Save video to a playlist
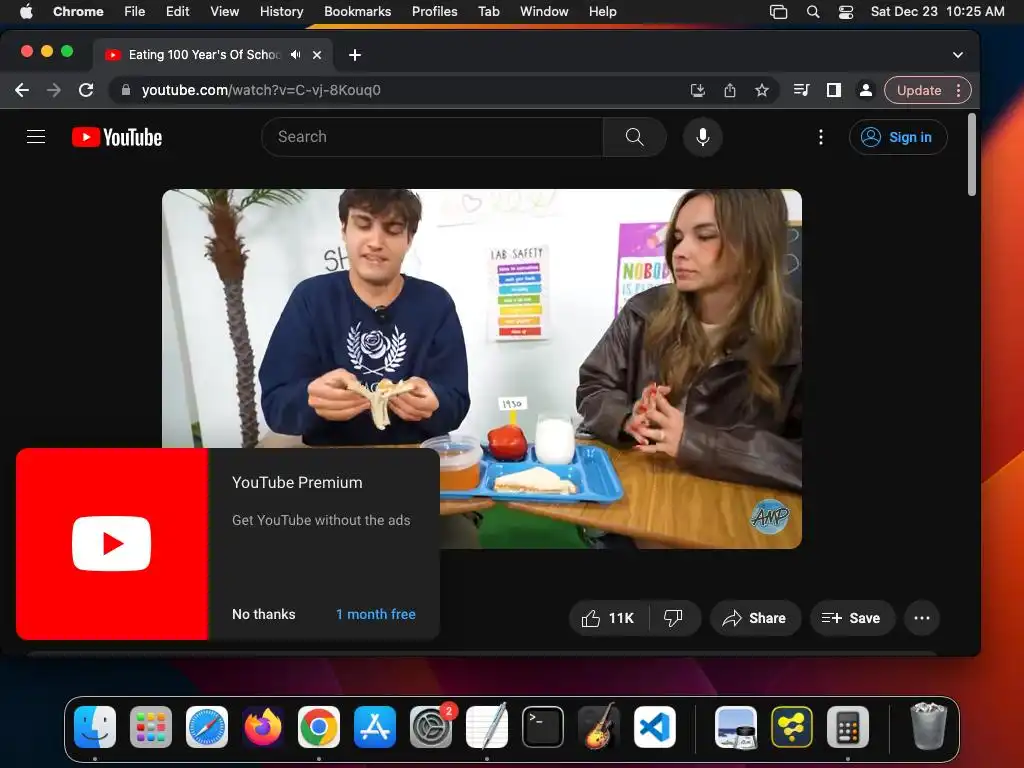Viewport: 1024px width, 768px height. [851, 618]
